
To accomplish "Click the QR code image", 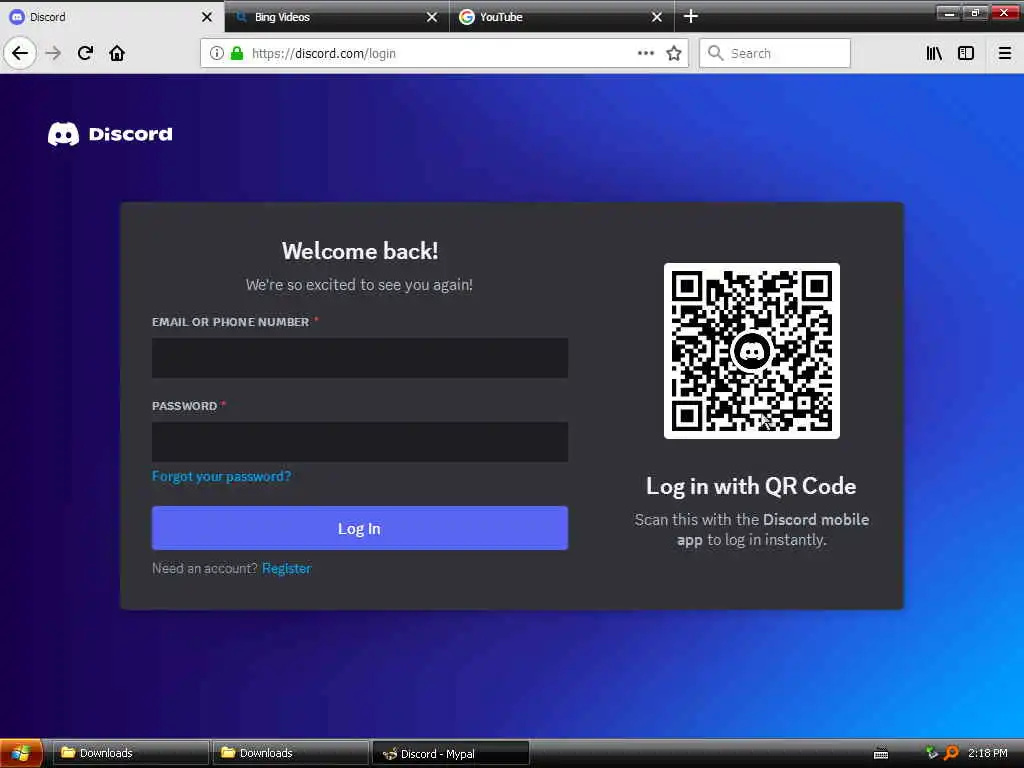I will (x=752, y=351).
